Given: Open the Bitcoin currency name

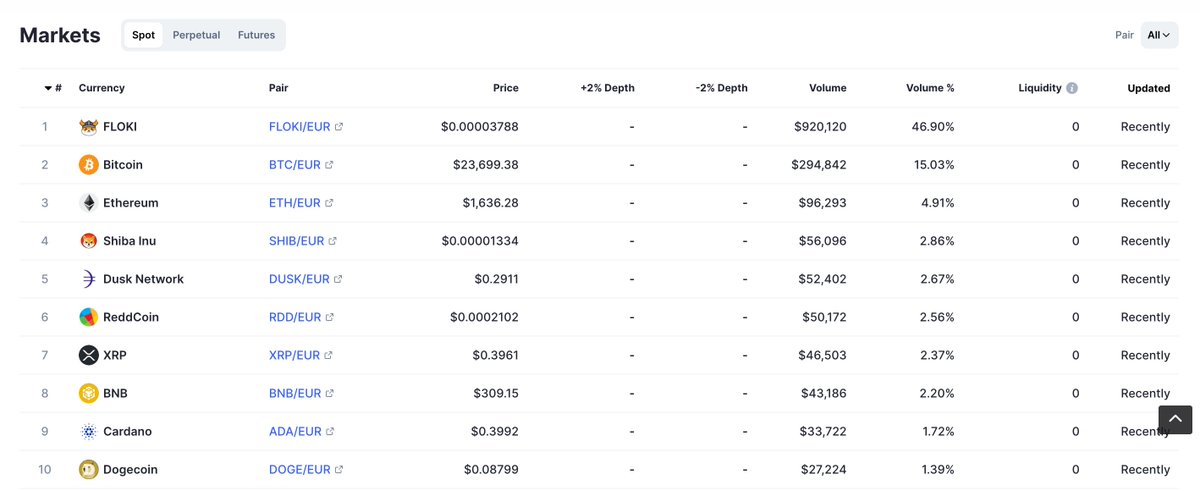Looking at the screenshot, I should point(123,165).
